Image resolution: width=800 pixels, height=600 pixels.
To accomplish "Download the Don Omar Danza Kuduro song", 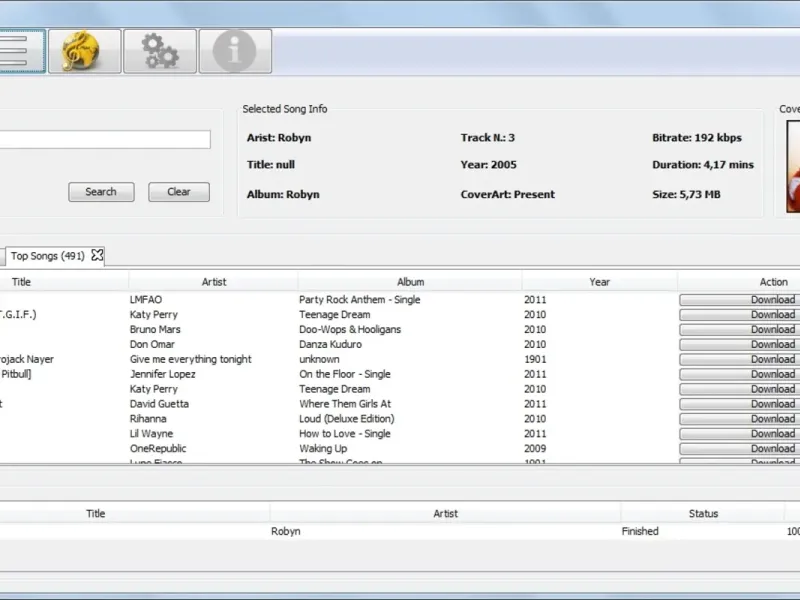I will coord(740,345).
